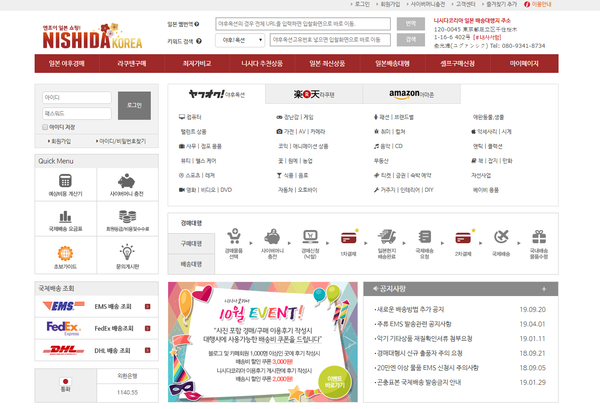Click the red arrow beside EMS tracking
Screen dimensions: 600x409
[148, 306]
